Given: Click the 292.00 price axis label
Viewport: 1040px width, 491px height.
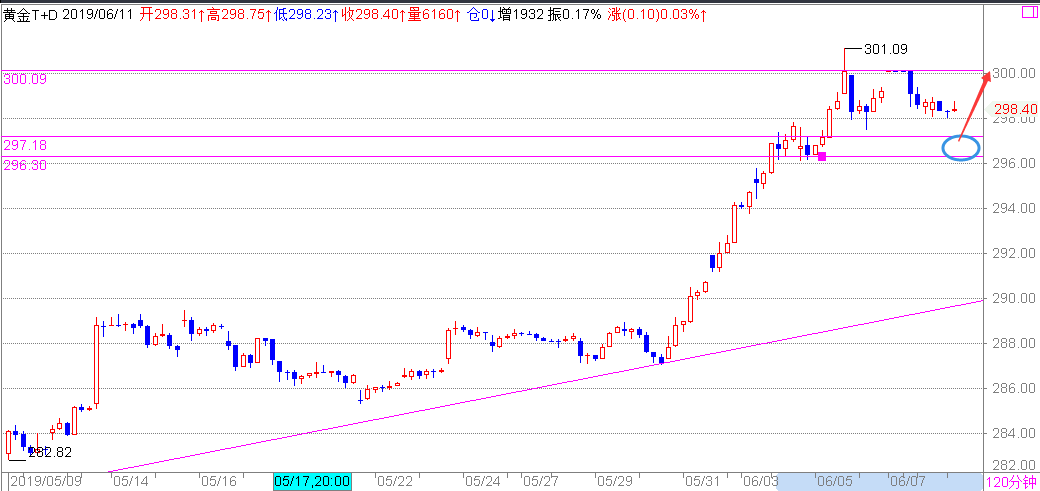Looking at the screenshot, I should (1015, 253).
